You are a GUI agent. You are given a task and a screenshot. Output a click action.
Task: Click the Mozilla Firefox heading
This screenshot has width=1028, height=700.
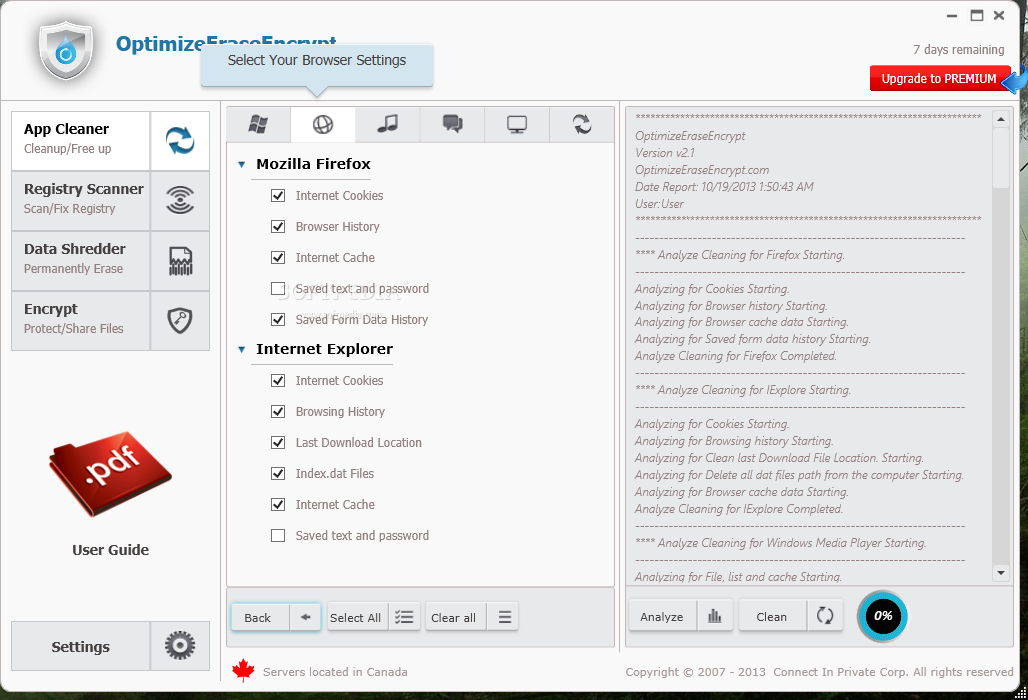click(x=313, y=164)
